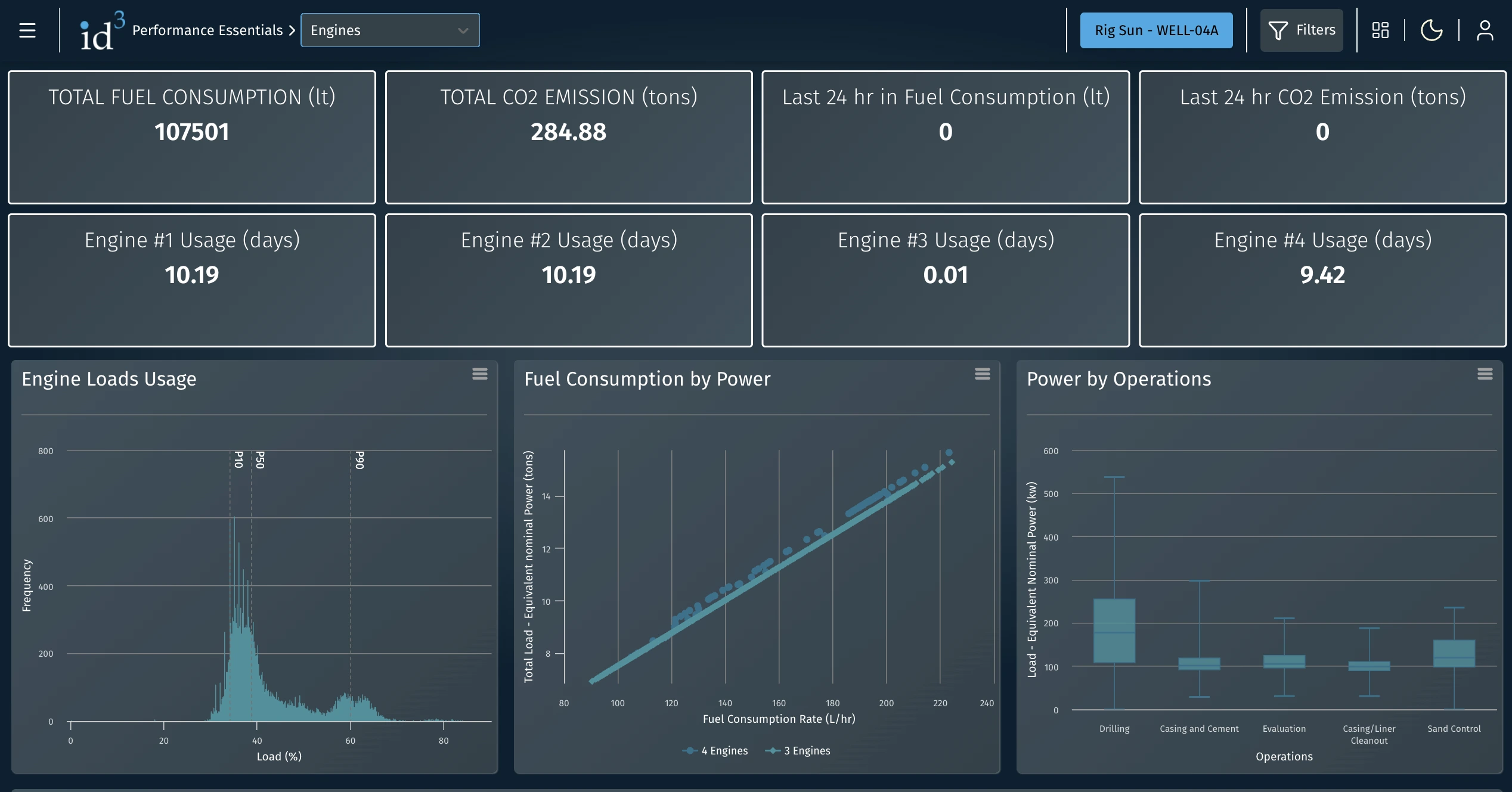Click the Engine #3 Usage card

click(x=945, y=280)
